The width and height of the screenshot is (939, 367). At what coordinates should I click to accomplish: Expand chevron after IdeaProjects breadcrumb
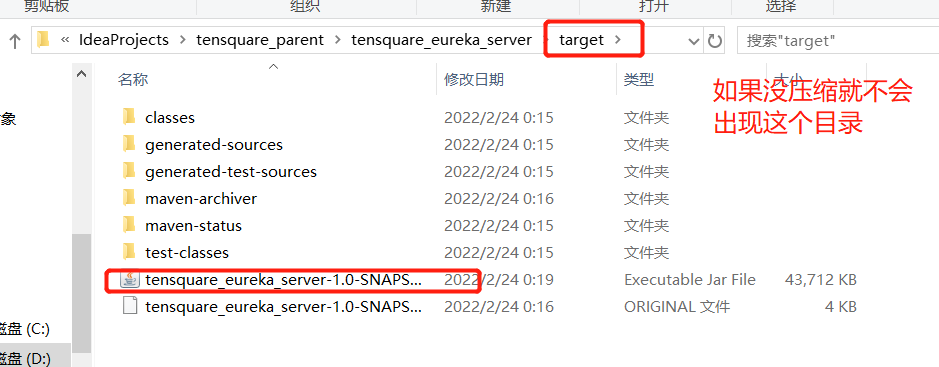click(x=183, y=41)
